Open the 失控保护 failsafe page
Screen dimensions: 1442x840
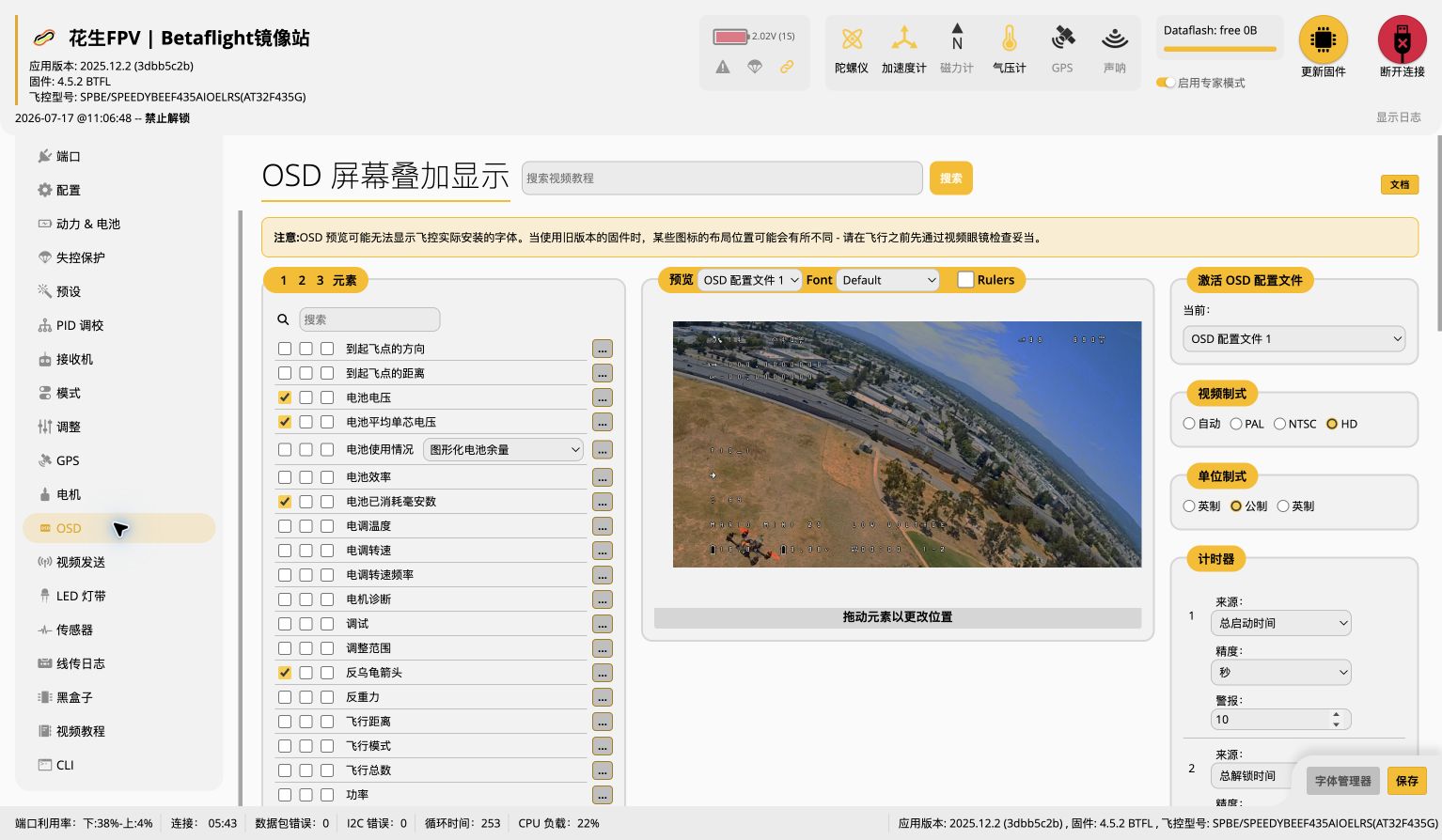[119, 257]
